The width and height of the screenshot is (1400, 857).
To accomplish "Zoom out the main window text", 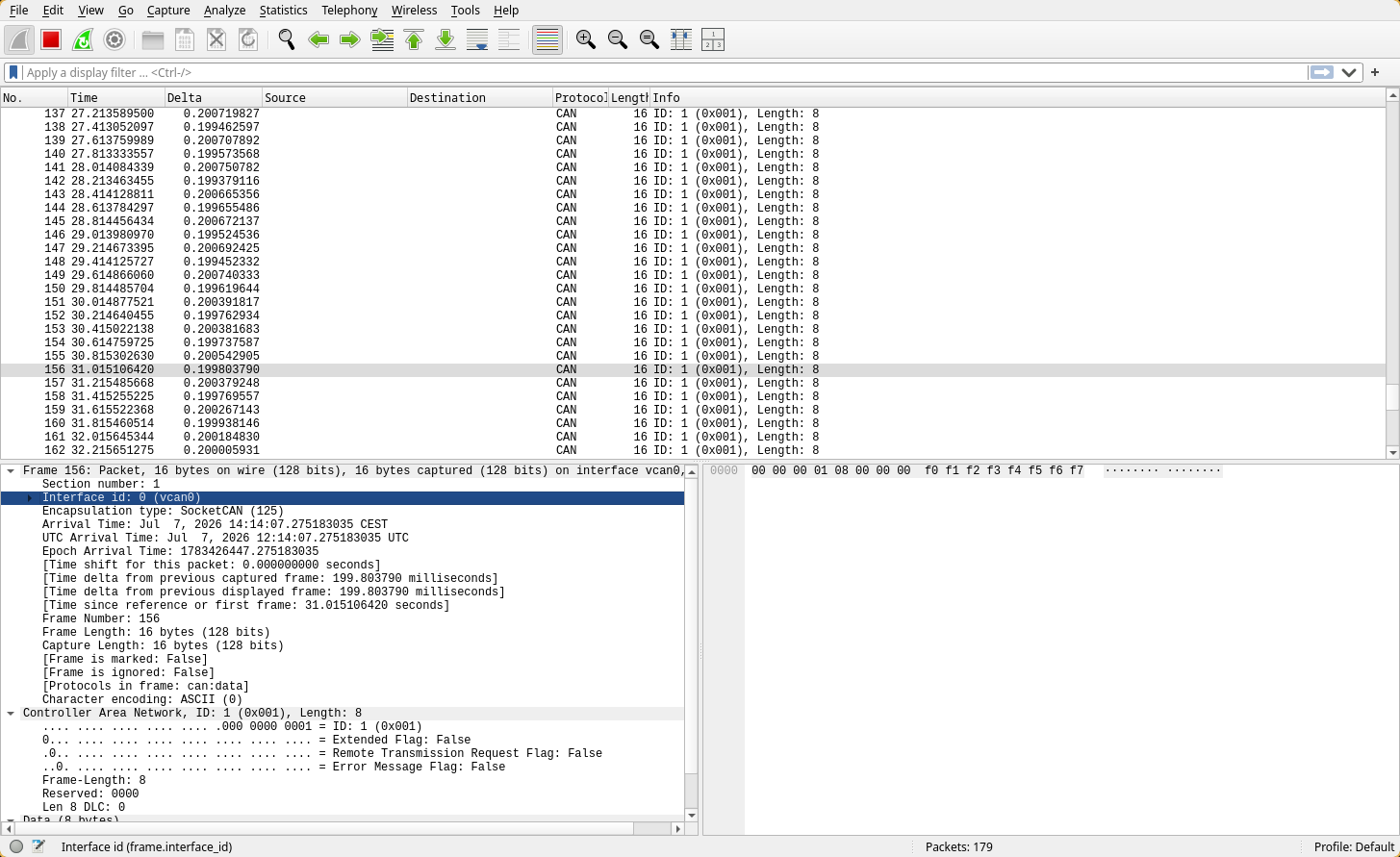I will (618, 39).
